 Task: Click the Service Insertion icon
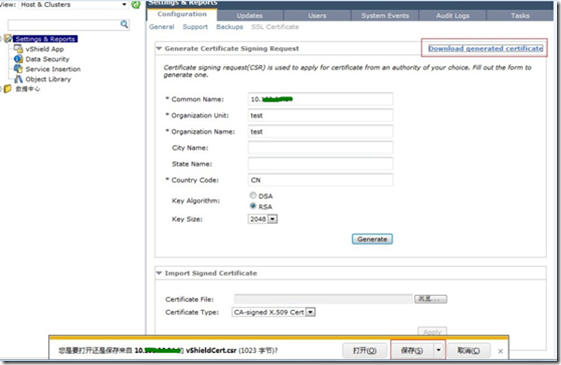[19, 69]
